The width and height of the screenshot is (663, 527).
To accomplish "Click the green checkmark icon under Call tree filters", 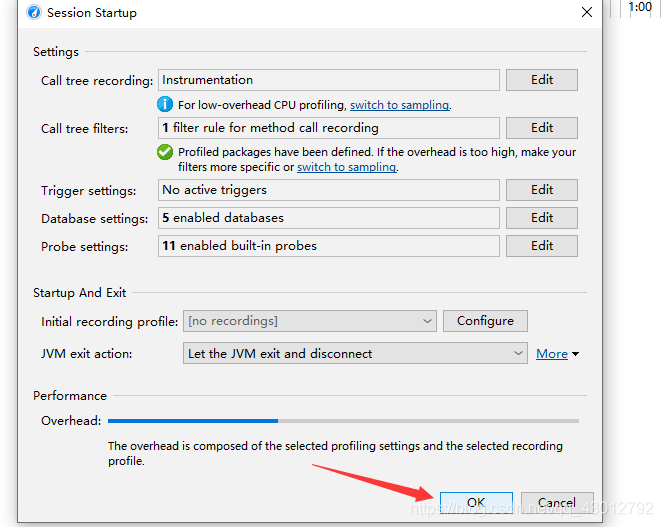I will pyautogui.click(x=166, y=152).
